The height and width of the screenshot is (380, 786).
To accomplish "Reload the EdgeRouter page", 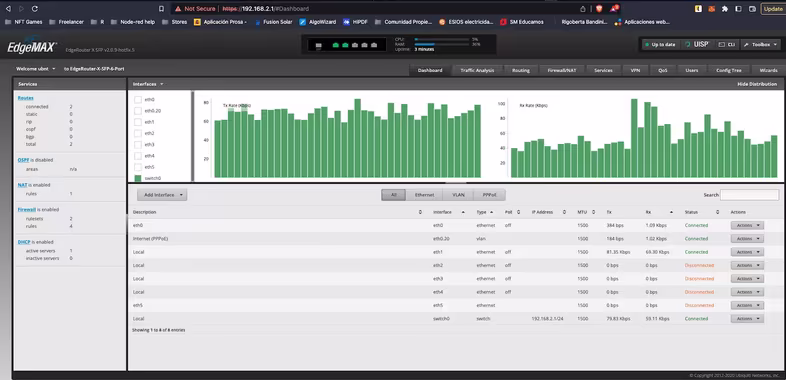I will (35, 9).
